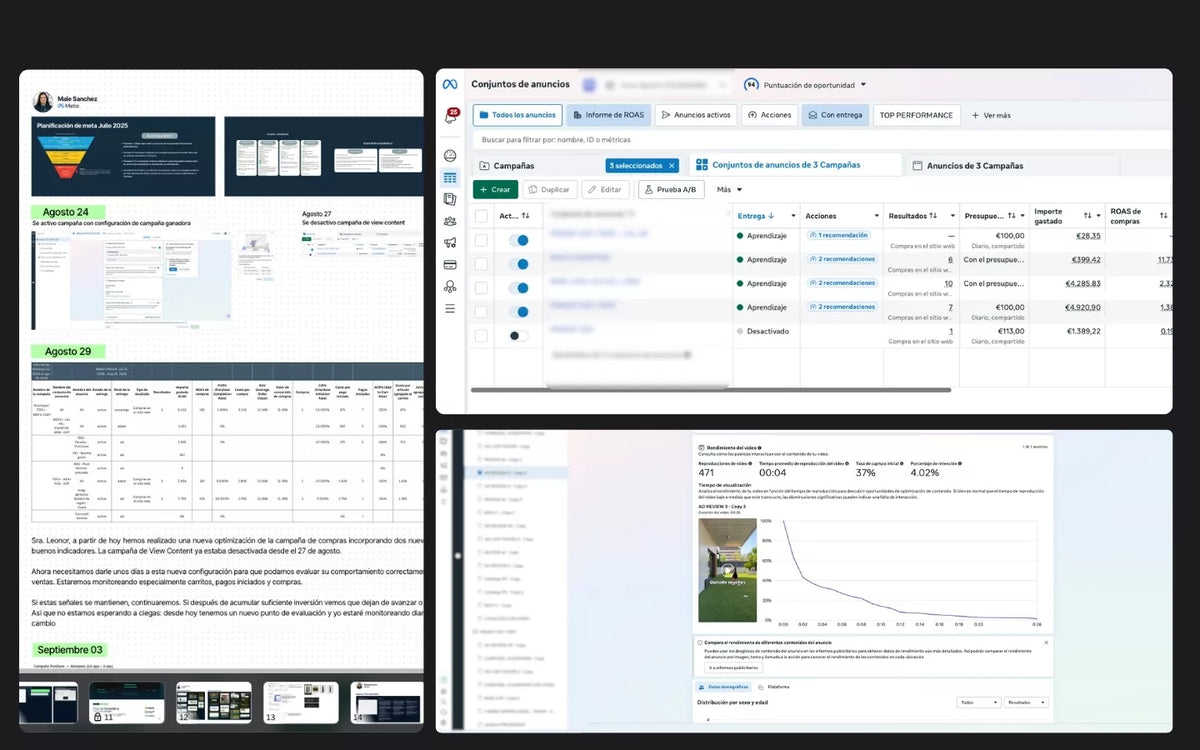The width and height of the screenshot is (1200, 750).
Task: Open notifications bell showing 25 alerts
Action: (x=452, y=116)
